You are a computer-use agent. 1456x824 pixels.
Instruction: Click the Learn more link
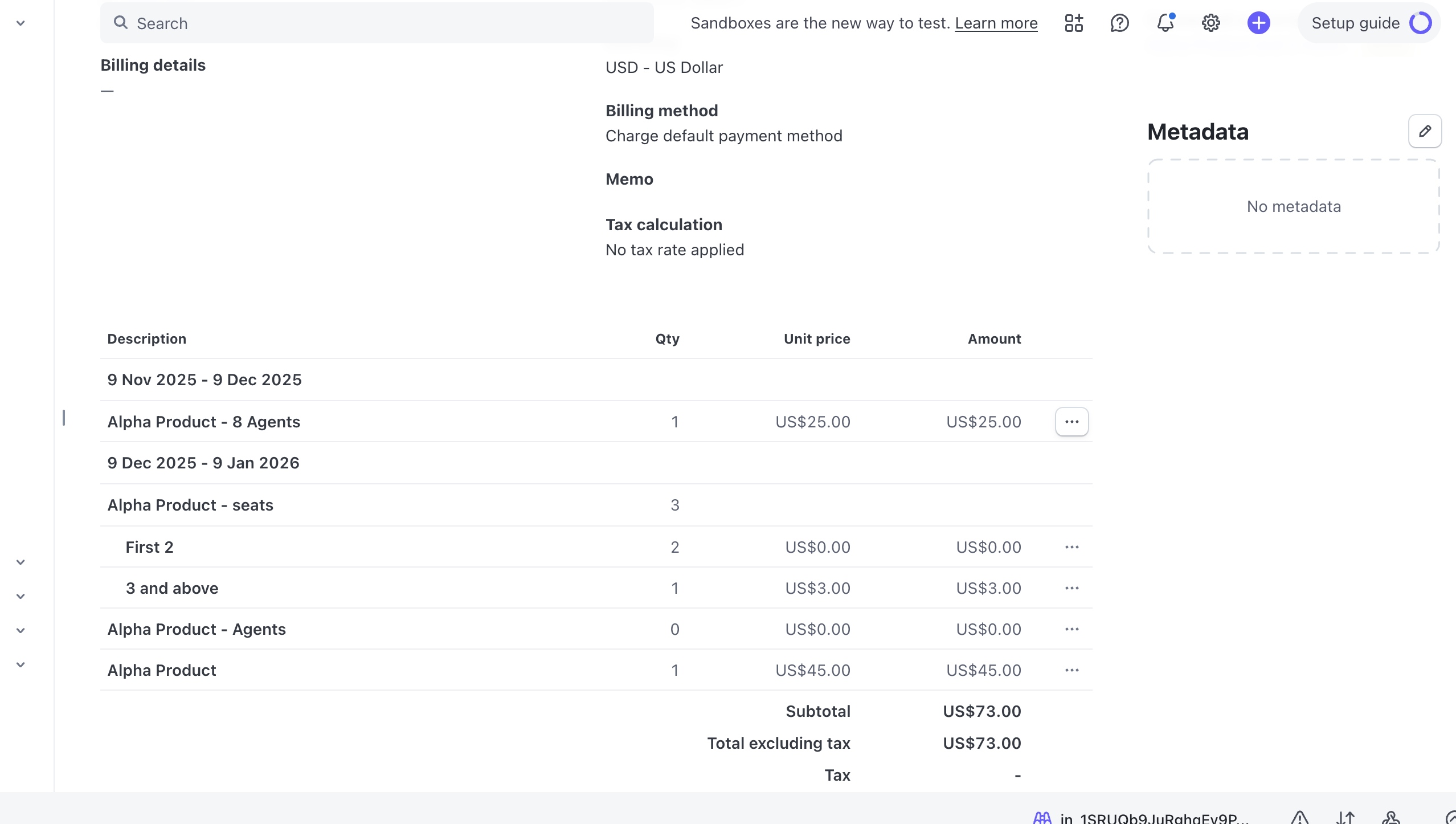click(x=996, y=23)
